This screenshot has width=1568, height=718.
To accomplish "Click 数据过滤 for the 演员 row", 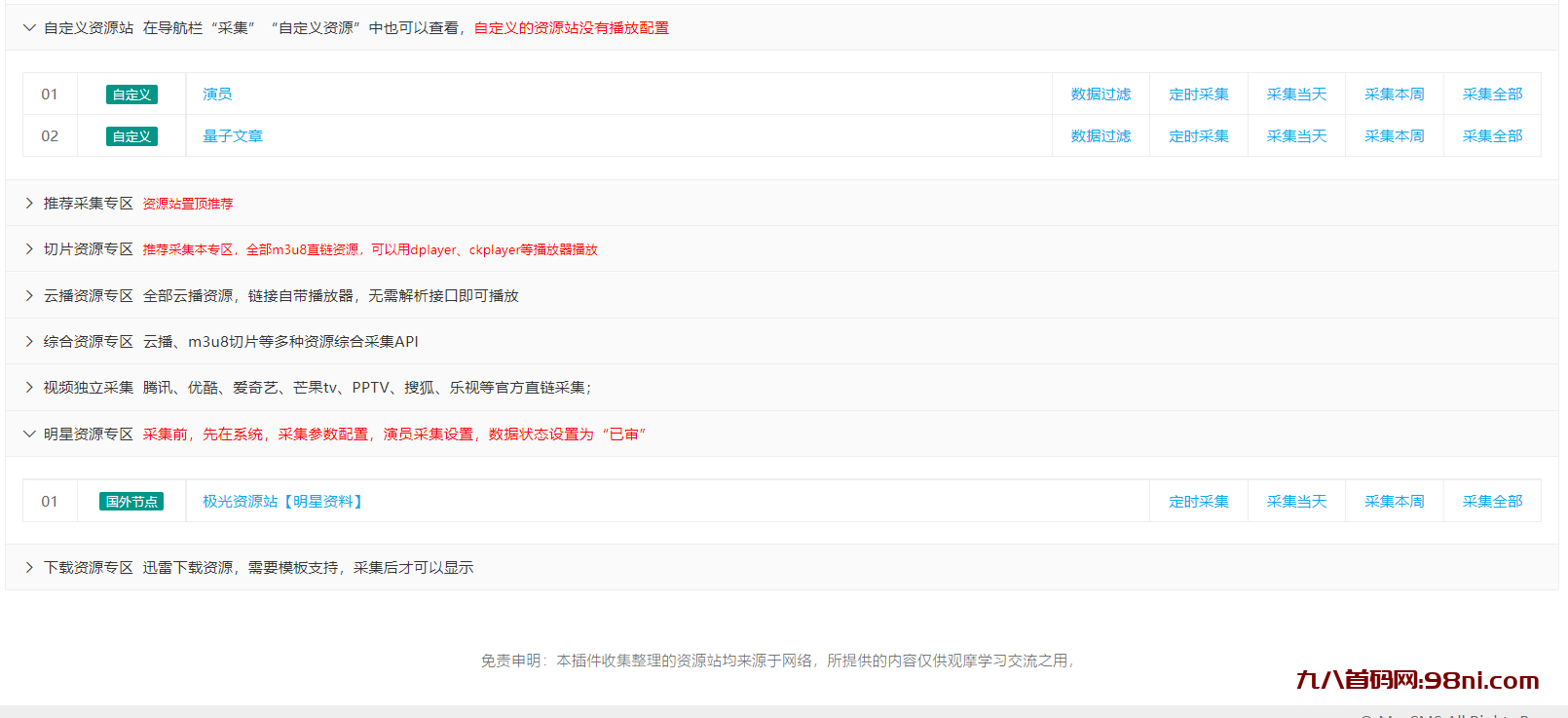I will coord(1101,94).
